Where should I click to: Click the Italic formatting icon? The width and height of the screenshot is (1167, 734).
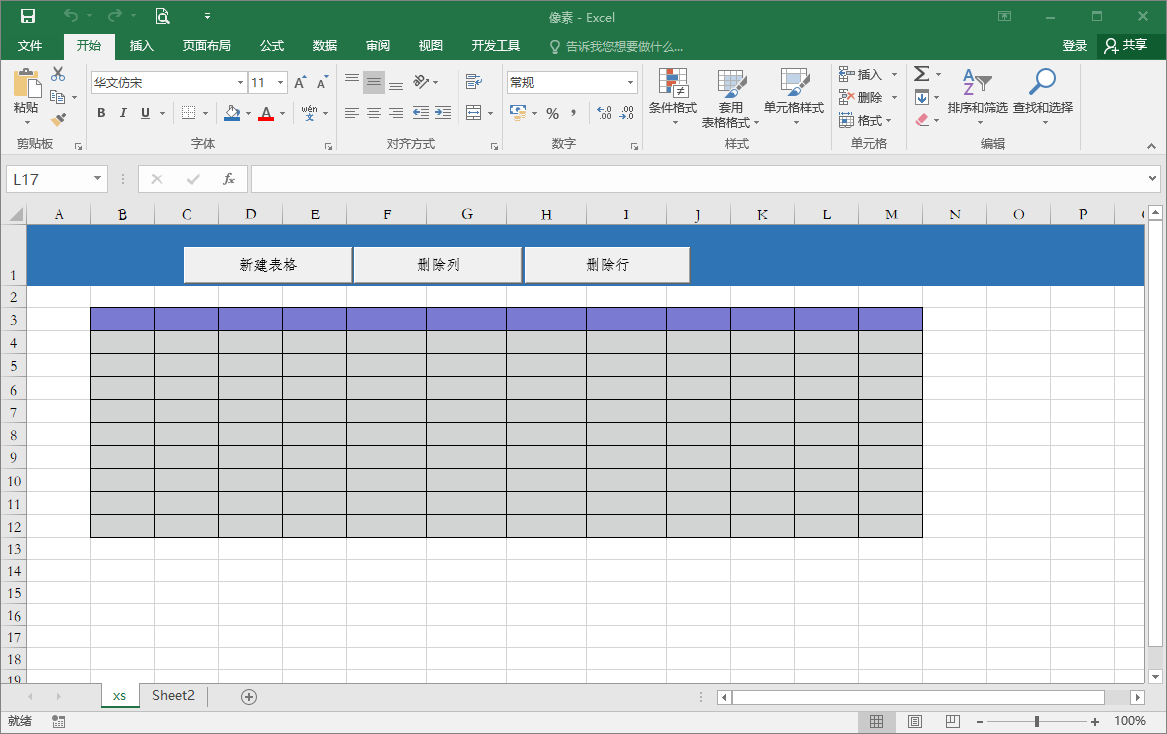(x=122, y=113)
